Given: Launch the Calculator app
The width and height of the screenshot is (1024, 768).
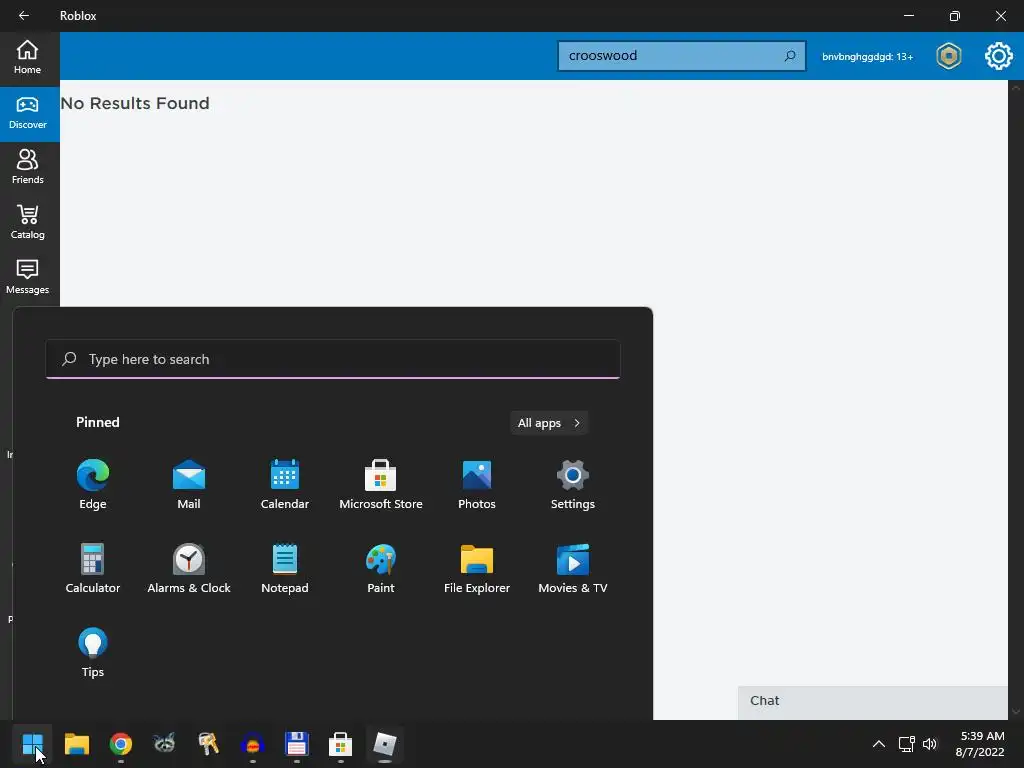Looking at the screenshot, I should coord(93,568).
